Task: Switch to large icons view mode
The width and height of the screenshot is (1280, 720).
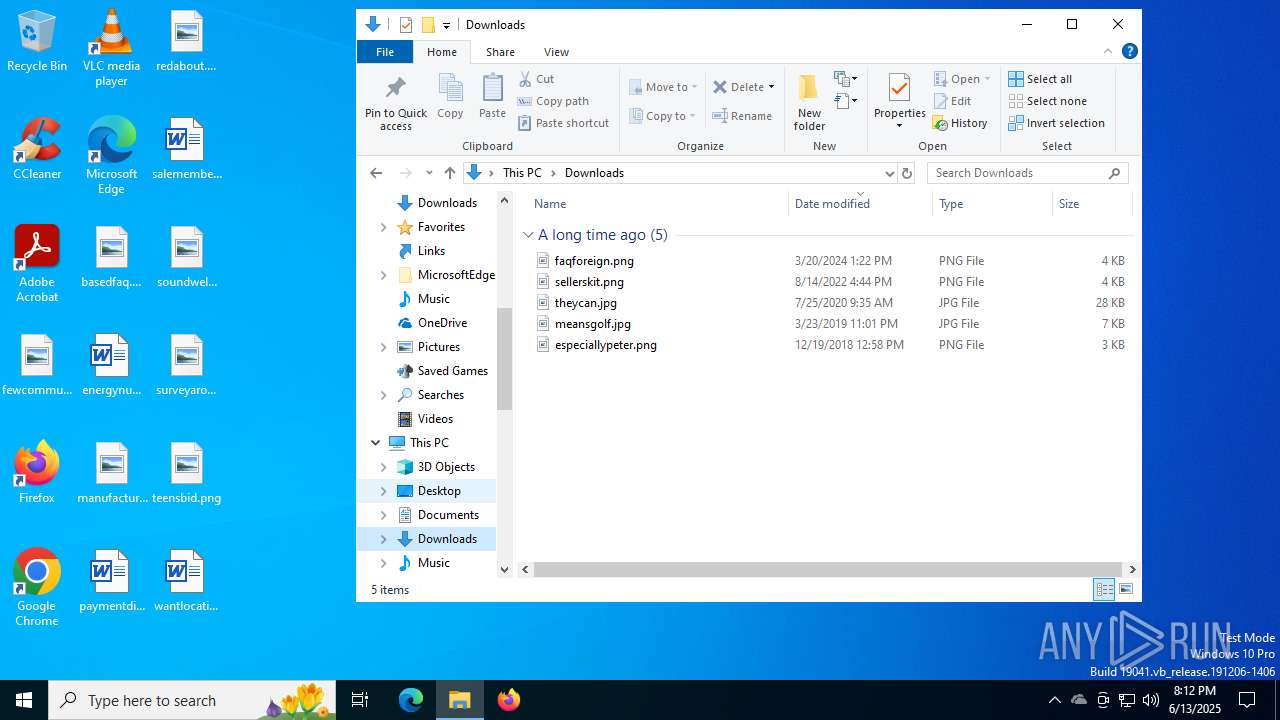Action: click(x=1126, y=590)
